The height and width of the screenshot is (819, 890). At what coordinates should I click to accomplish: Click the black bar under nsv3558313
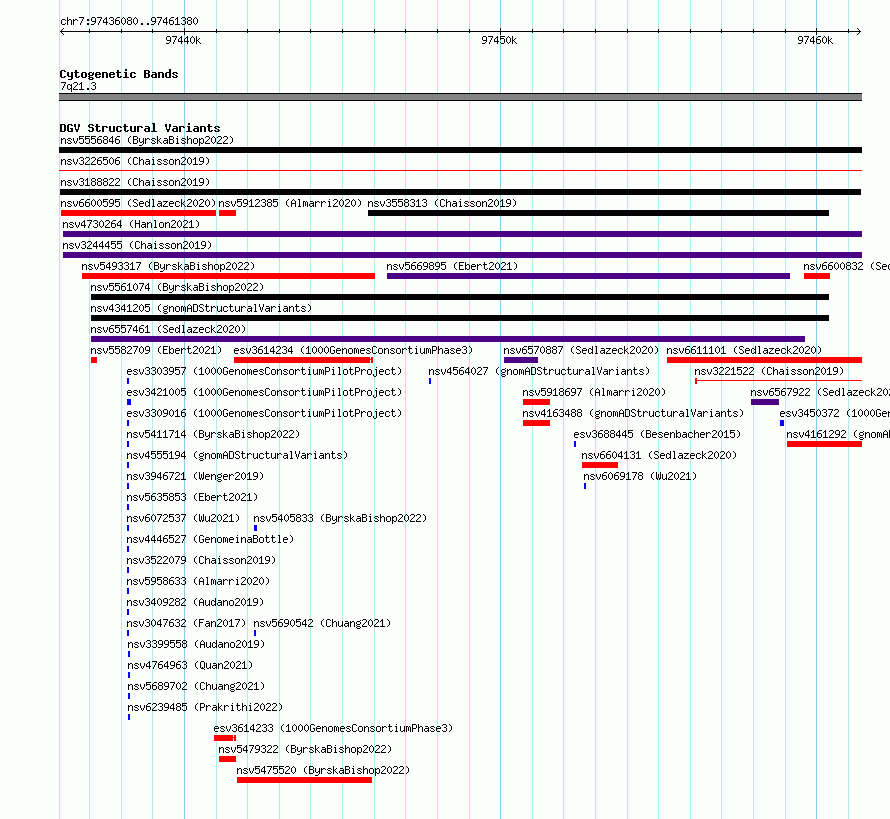[598, 213]
